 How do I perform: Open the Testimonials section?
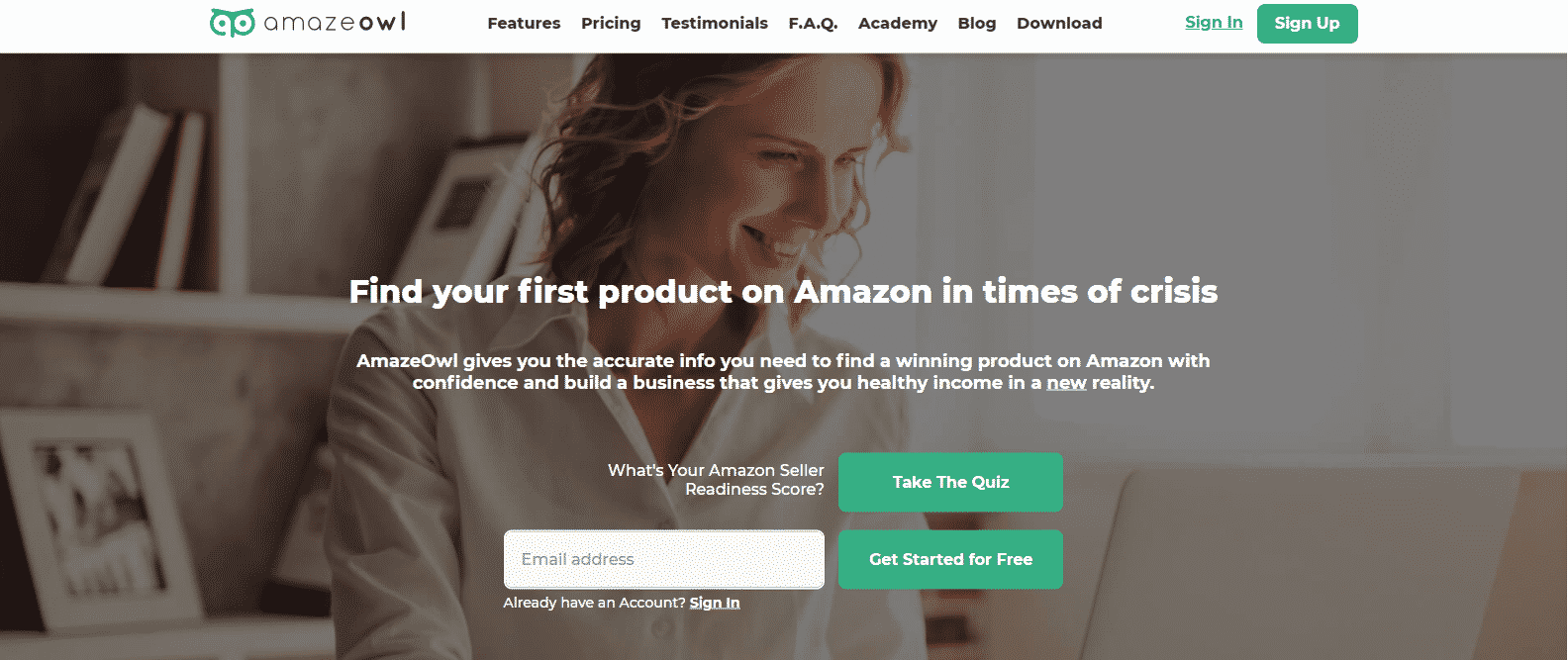(715, 23)
